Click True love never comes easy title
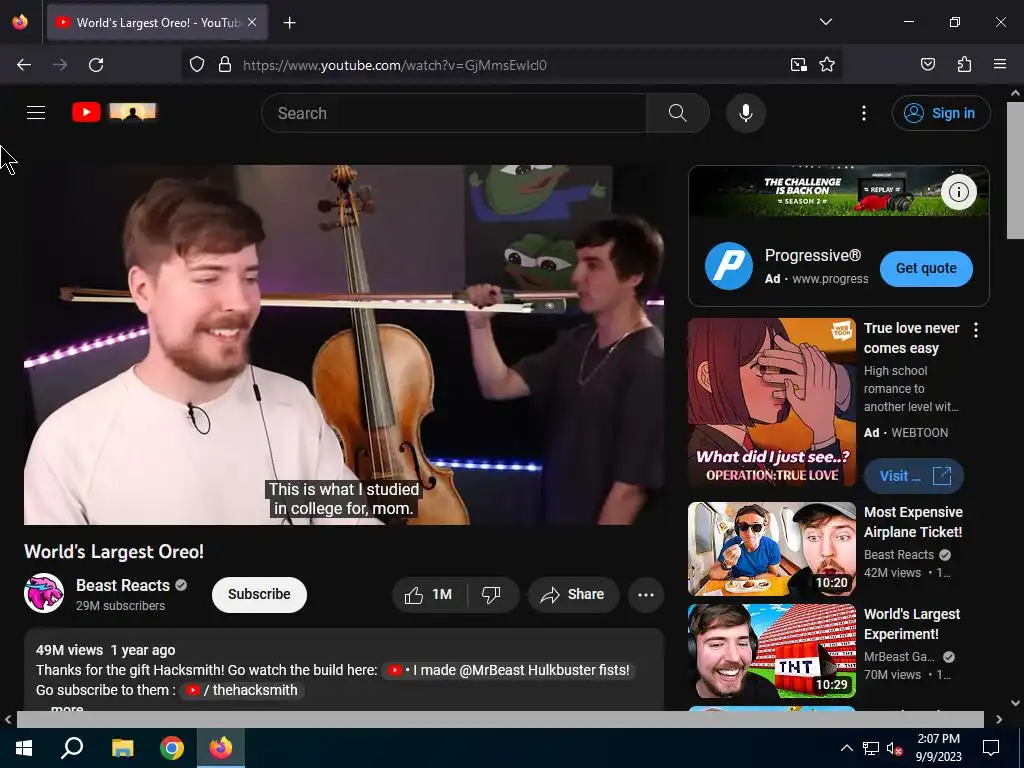This screenshot has width=1024, height=768. [x=911, y=338]
